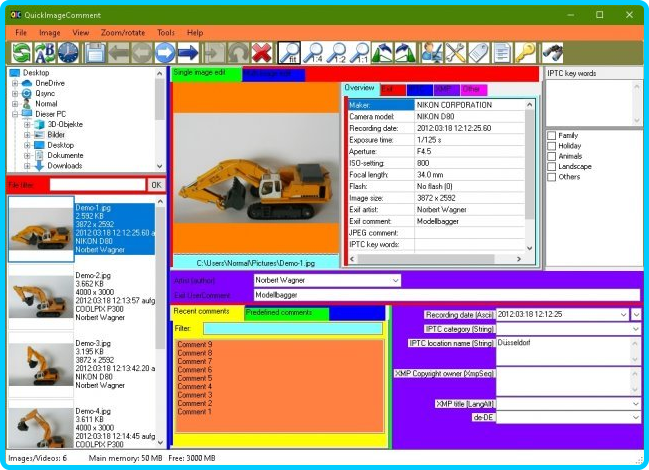
Task: Click the grayed previous-image circle arrow icon
Action: click(142, 53)
